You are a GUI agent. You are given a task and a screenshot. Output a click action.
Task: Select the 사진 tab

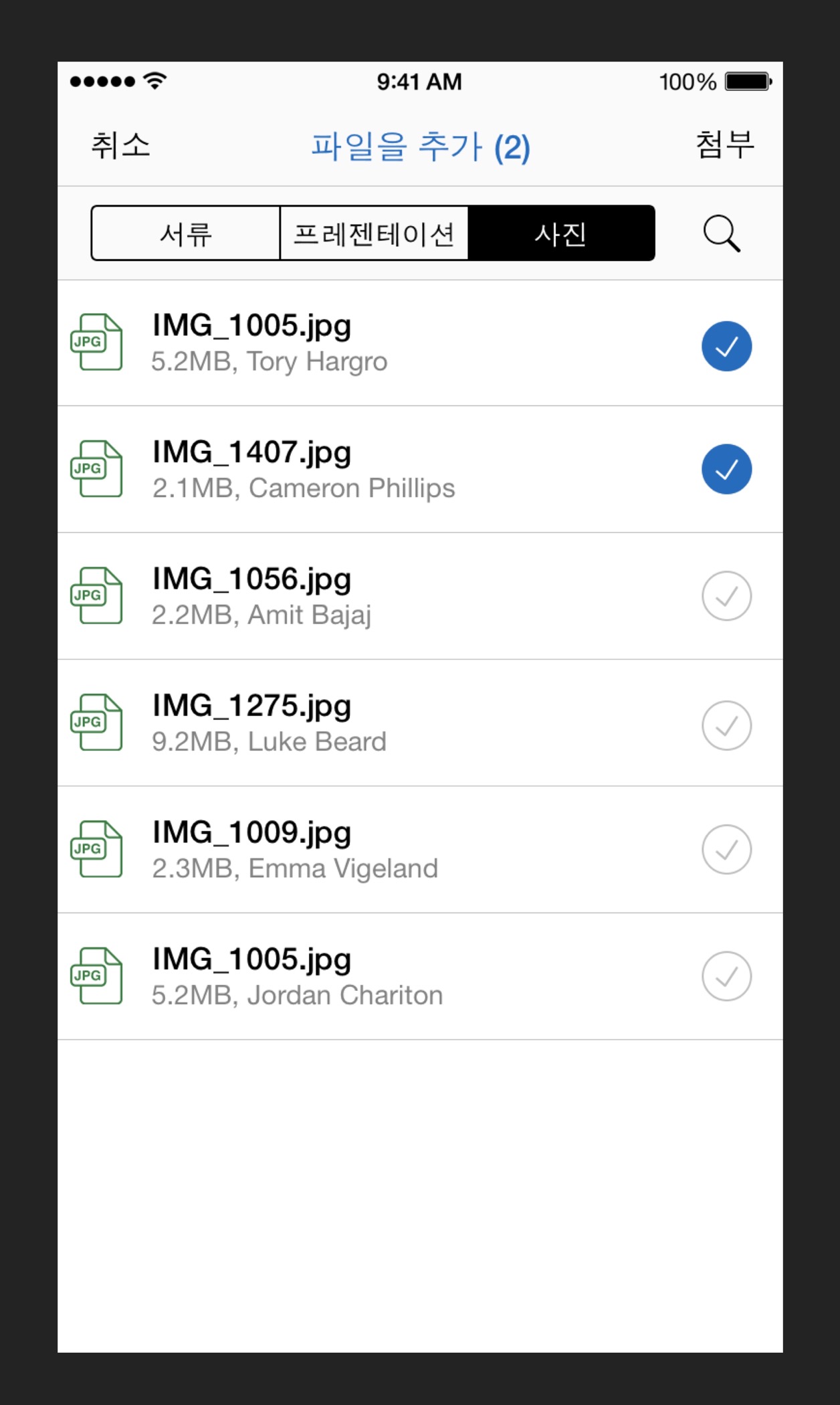560,233
